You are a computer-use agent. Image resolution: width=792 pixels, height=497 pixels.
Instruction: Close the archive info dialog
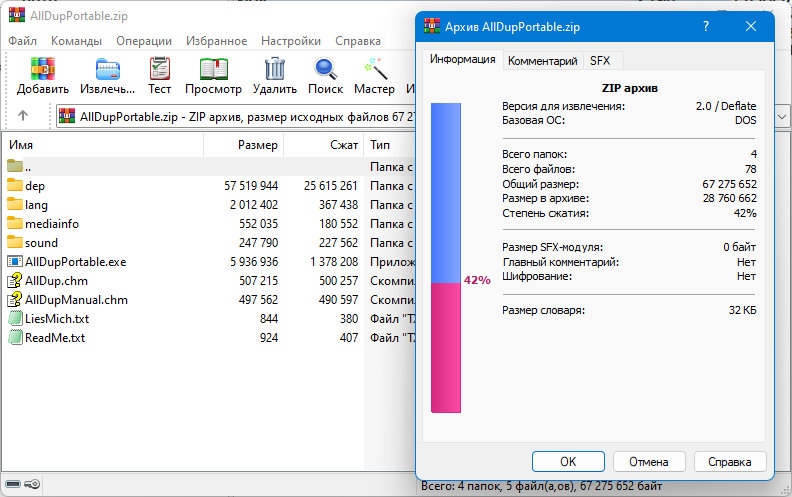751,26
